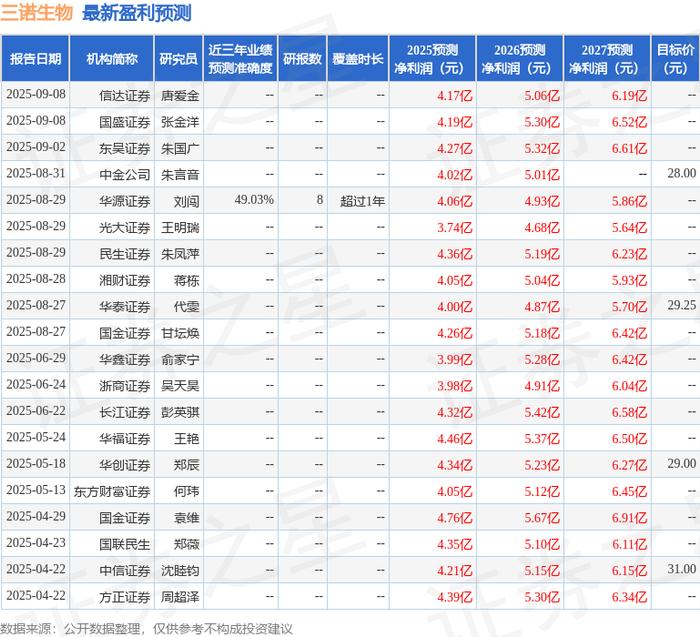Click researcher name 唐爱金
This screenshot has width=700, height=637.
(180, 96)
